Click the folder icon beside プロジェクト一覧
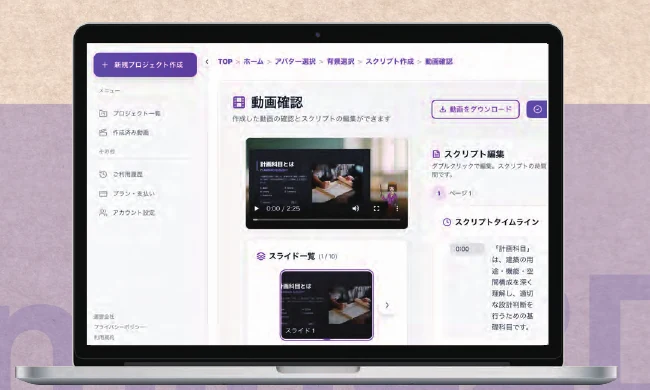The image size is (650, 390). (103, 113)
